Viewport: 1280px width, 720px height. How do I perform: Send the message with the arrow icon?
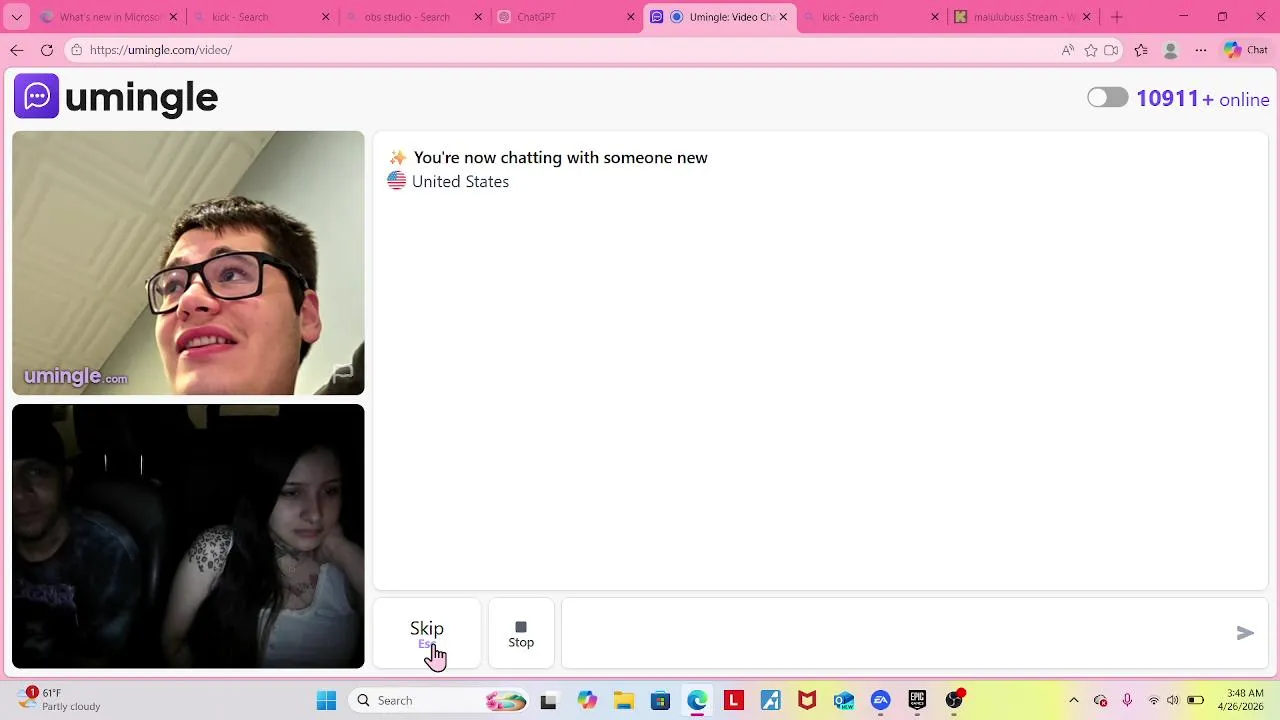(x=1245, y=633)
